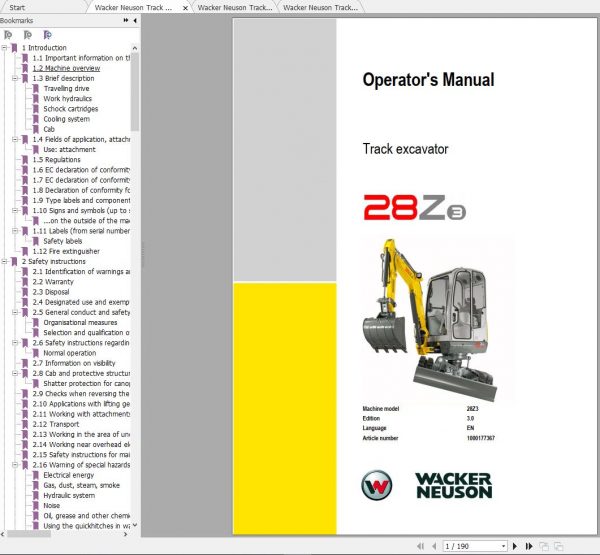Viewport: 600px width, 555px height.
Task: Open 1.5 Regulations bookmark
Action: click(x=56, y=160)
